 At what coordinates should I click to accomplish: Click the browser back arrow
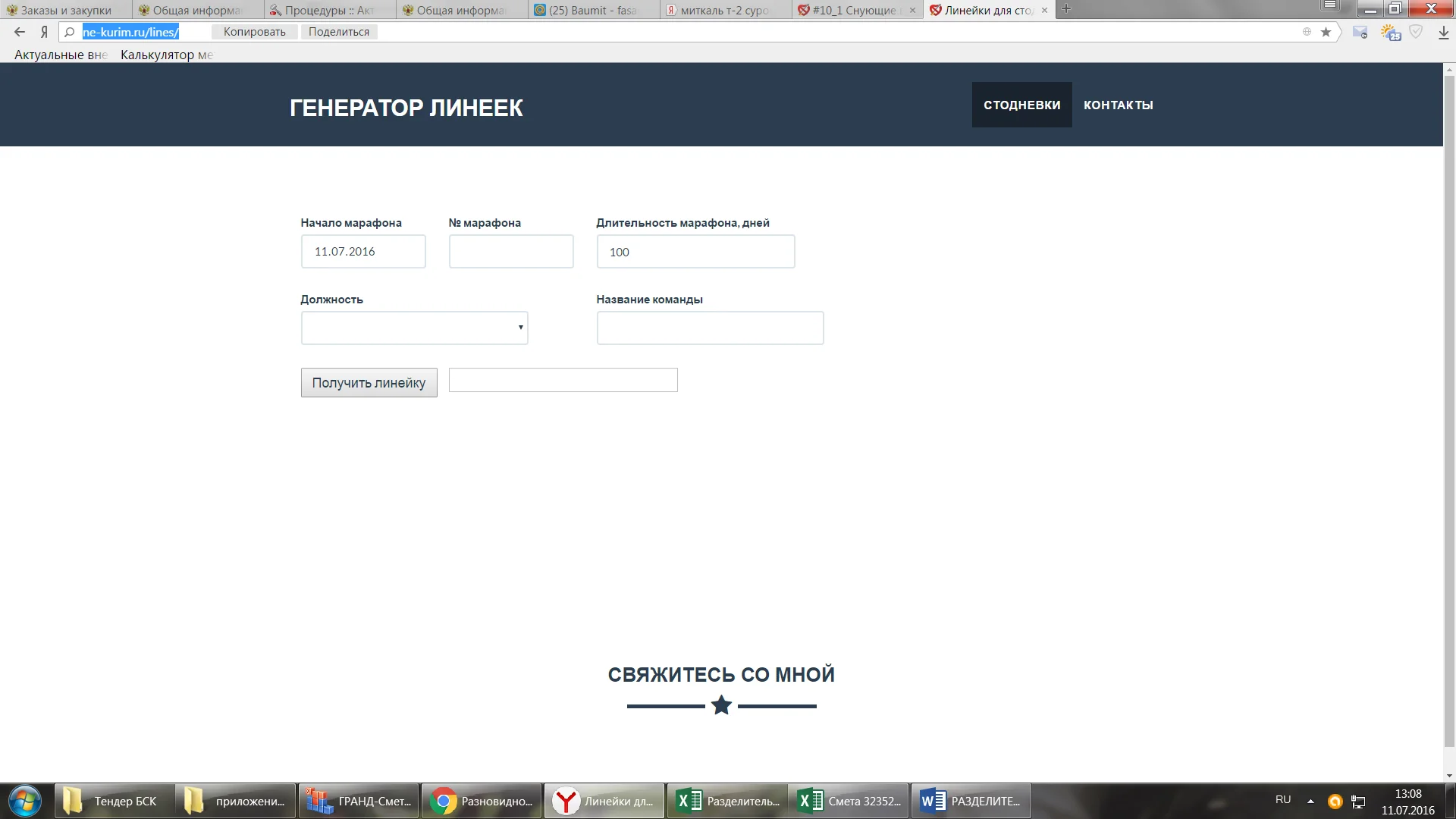click(20, 32)
